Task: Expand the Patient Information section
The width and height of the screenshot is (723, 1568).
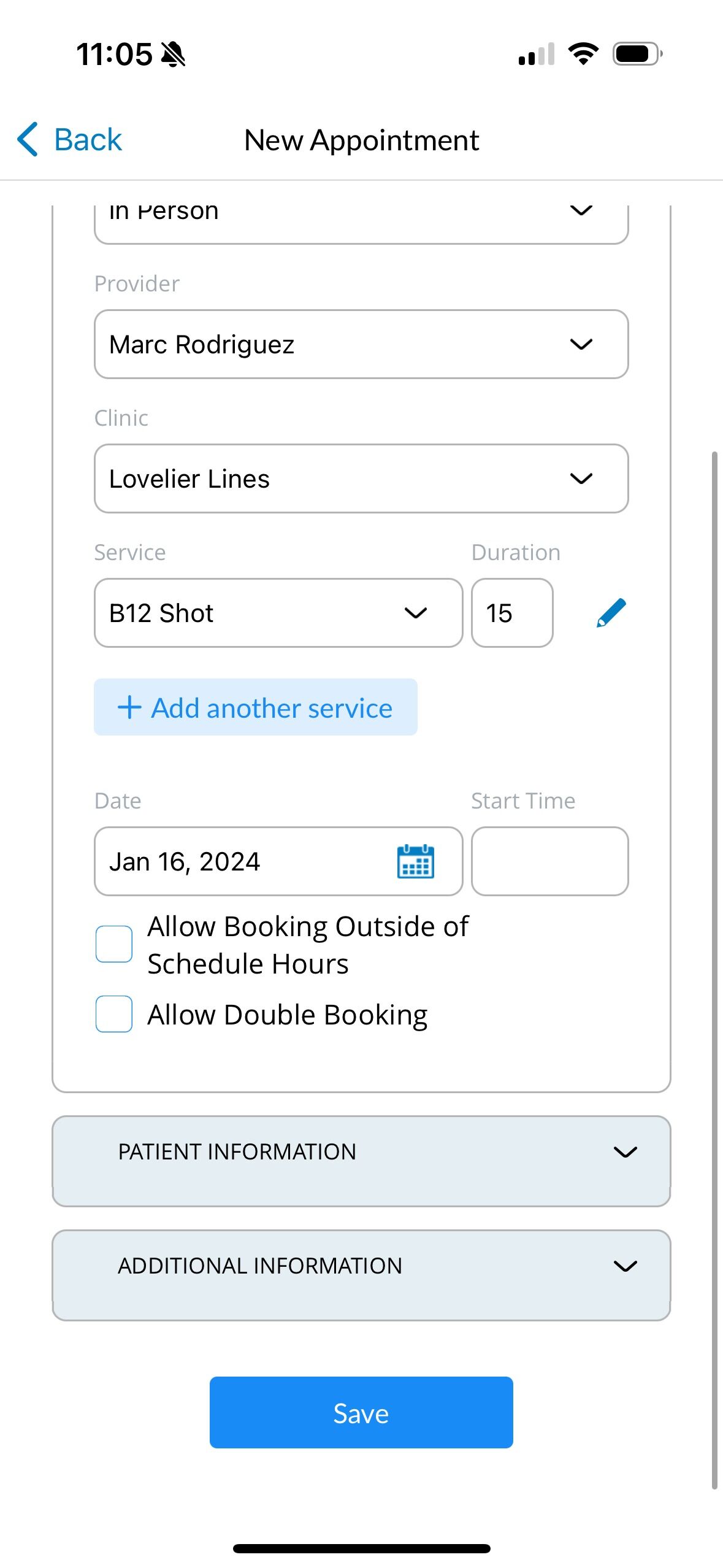Action: tap(361, 1161)
